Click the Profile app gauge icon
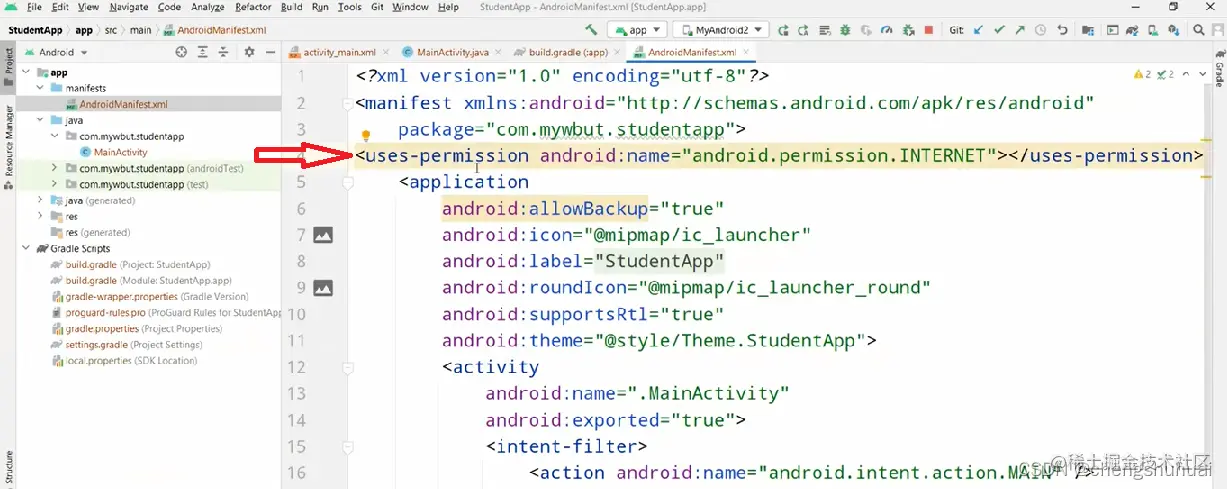The width and height of the screenshot is (1227, 489). (886, 30)
